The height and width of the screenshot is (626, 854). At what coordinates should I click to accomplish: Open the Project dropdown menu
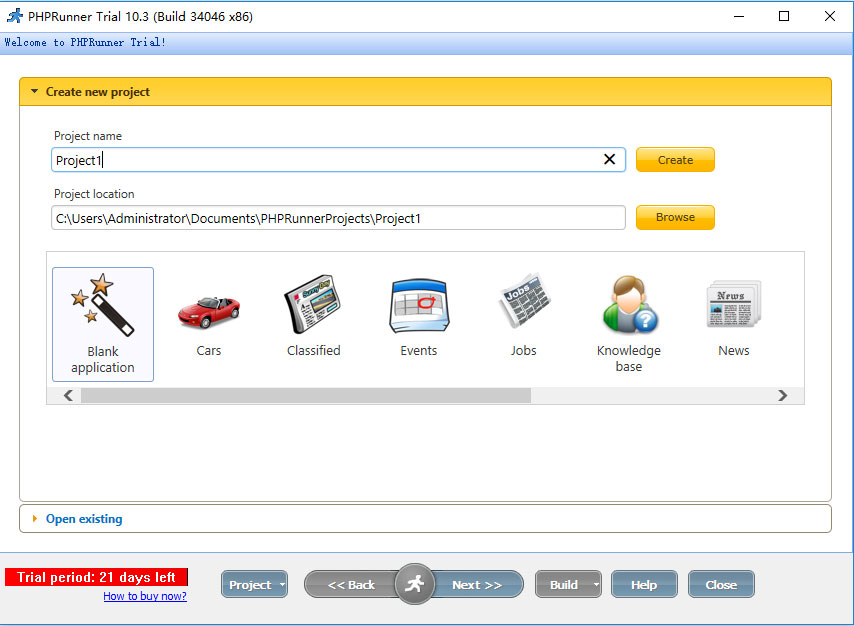254,585
